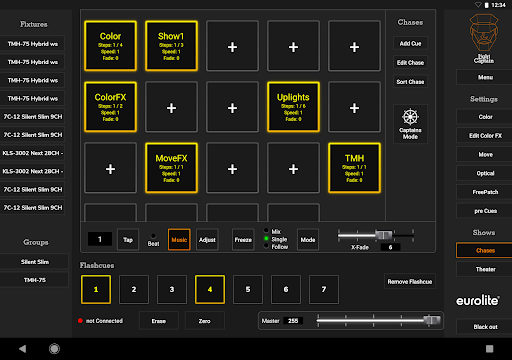The height and width of the screenshot is (360, 512).
Task: Open pre Cues settings
Action: (485, 211)
